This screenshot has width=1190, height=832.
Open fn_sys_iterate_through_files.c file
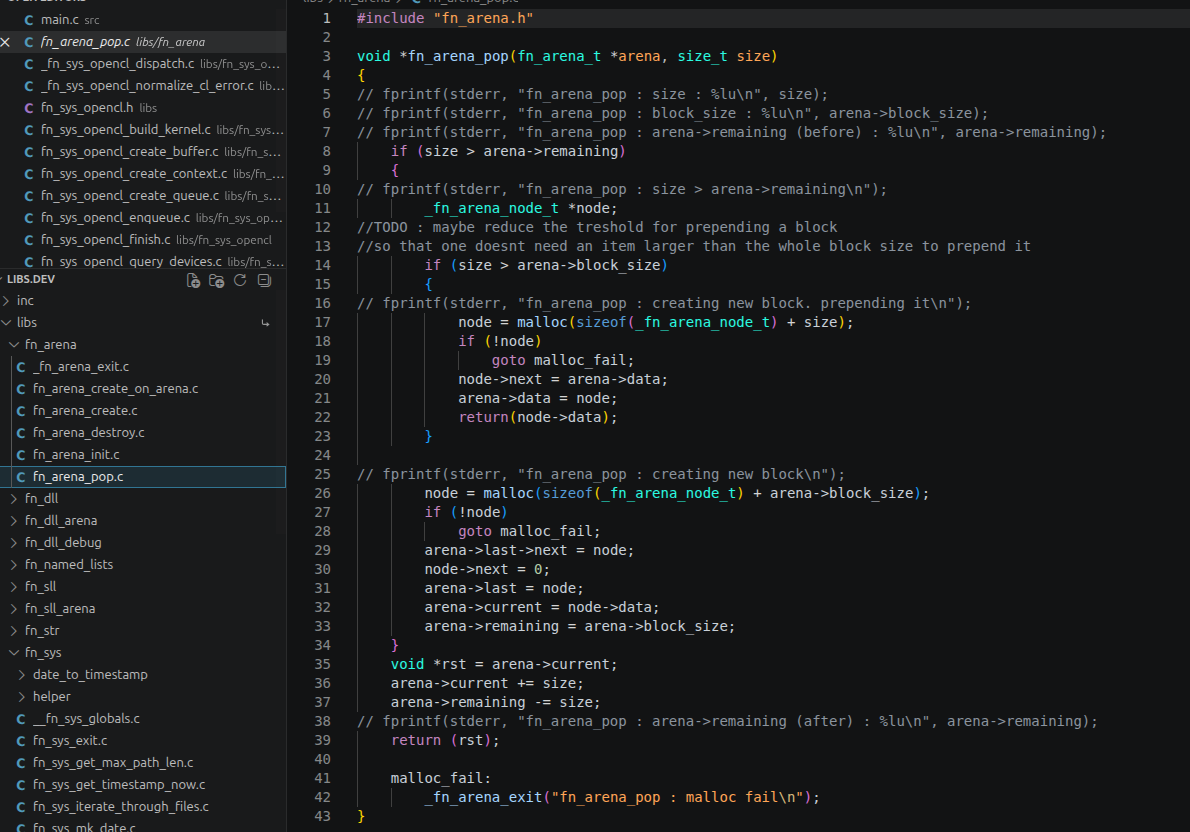point(143,807)
